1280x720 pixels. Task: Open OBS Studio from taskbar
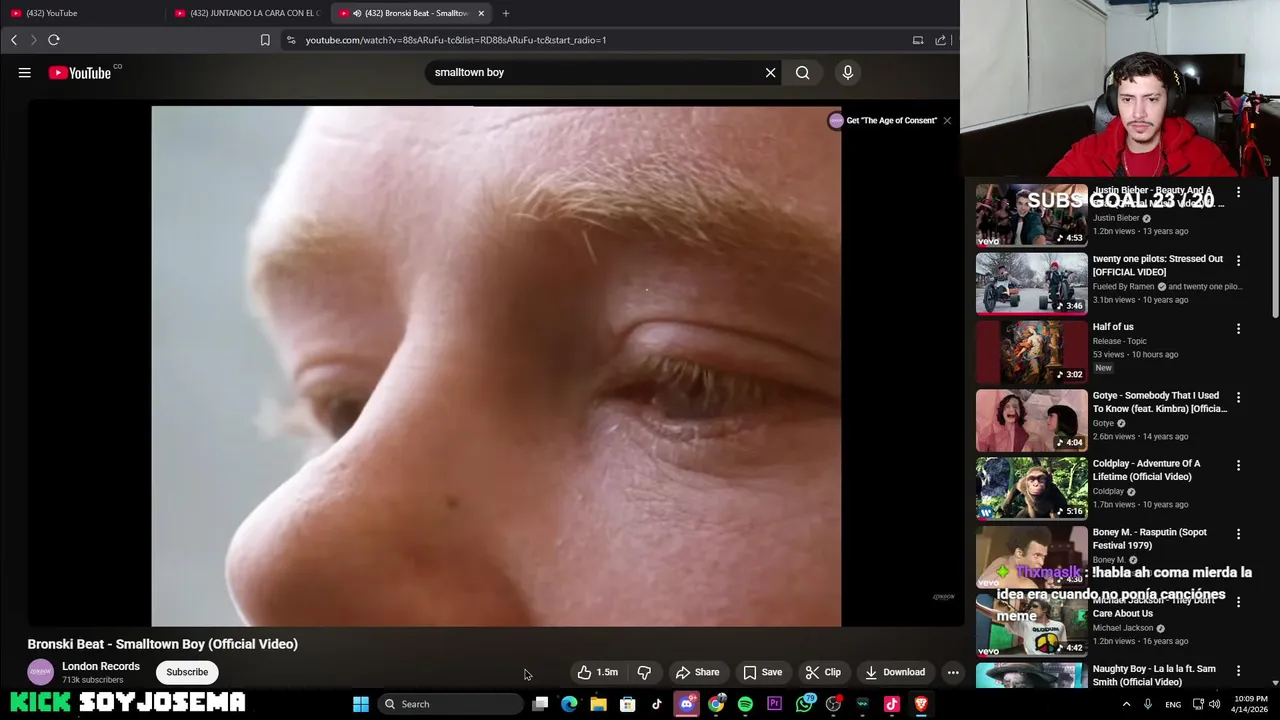(x=833, y=704)
